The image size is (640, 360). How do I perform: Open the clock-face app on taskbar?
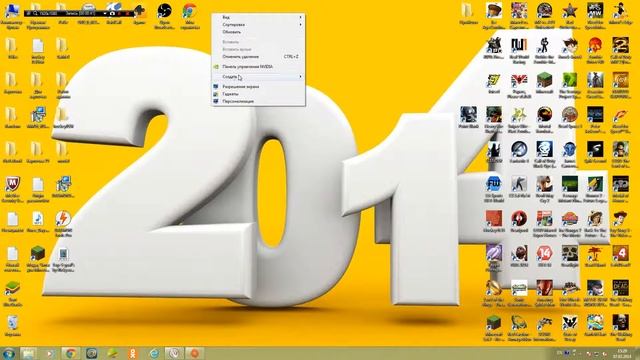[x=174, y=353]
